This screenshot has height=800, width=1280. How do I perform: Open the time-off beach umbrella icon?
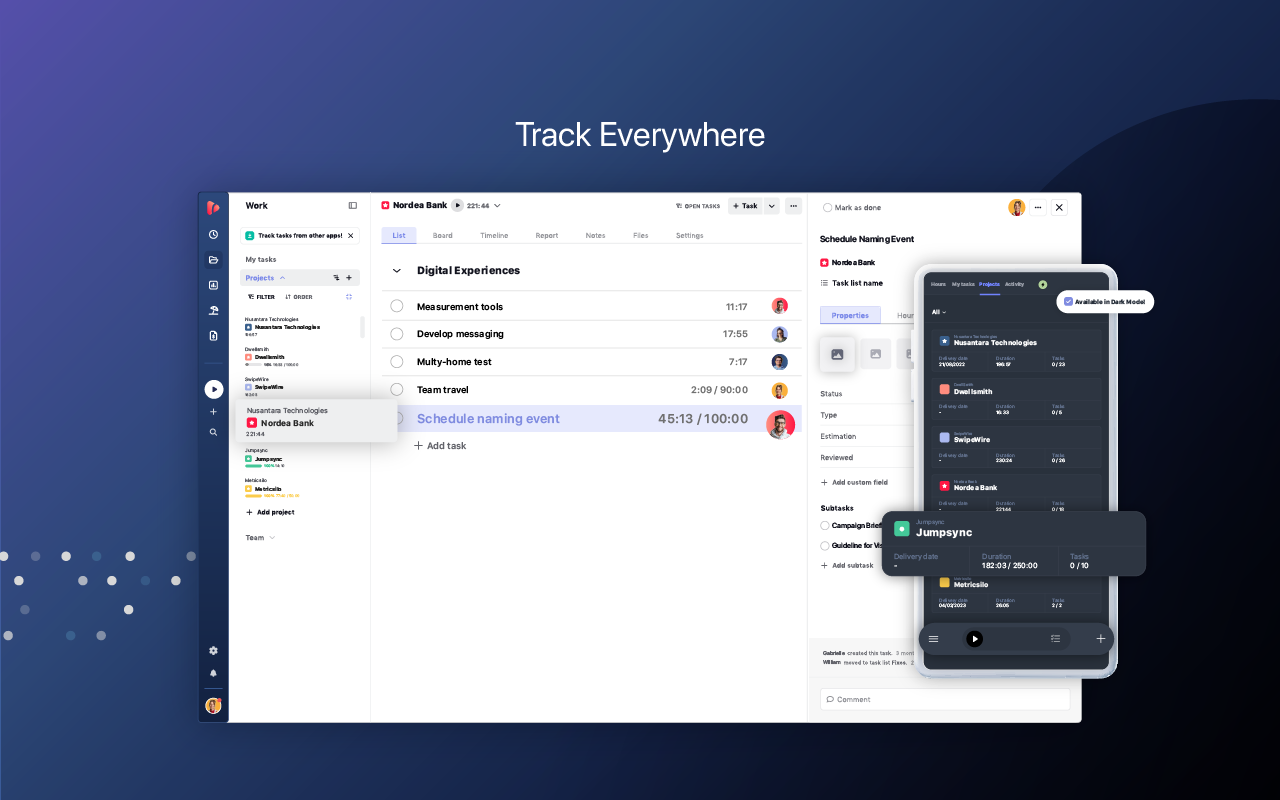click(213, 310)
